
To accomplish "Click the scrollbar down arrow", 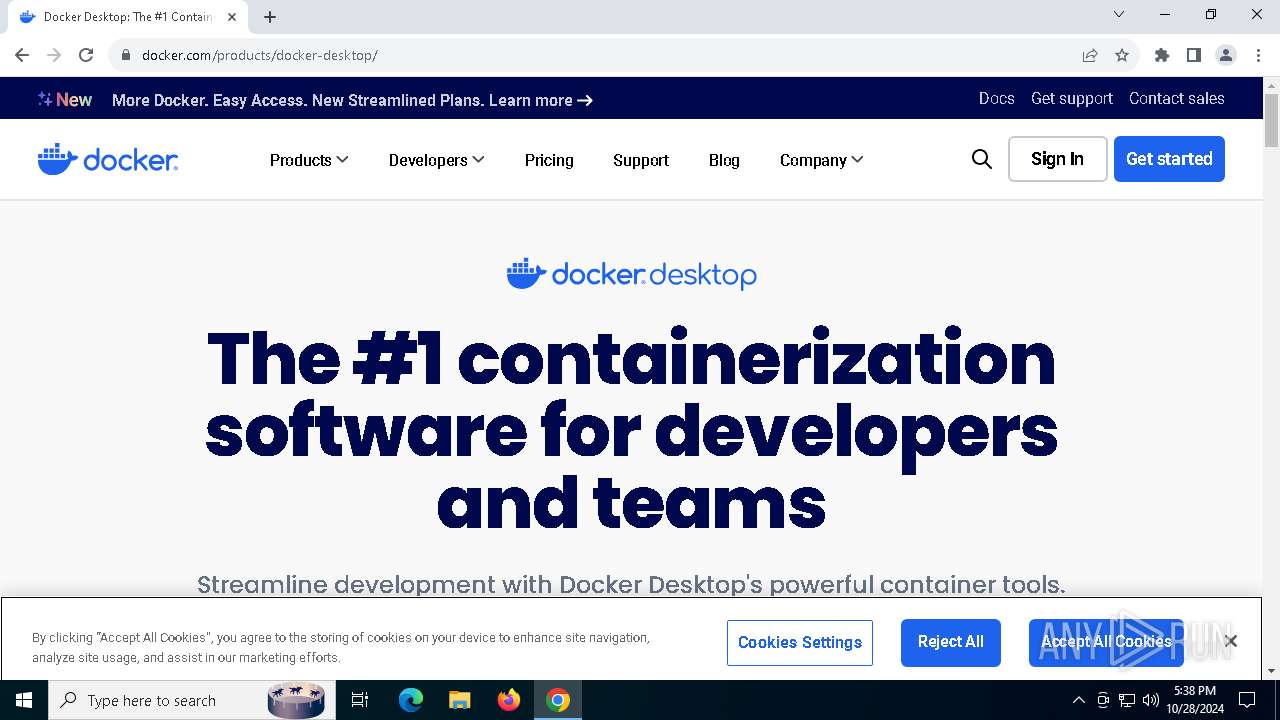I will [x=1271, y=671].
